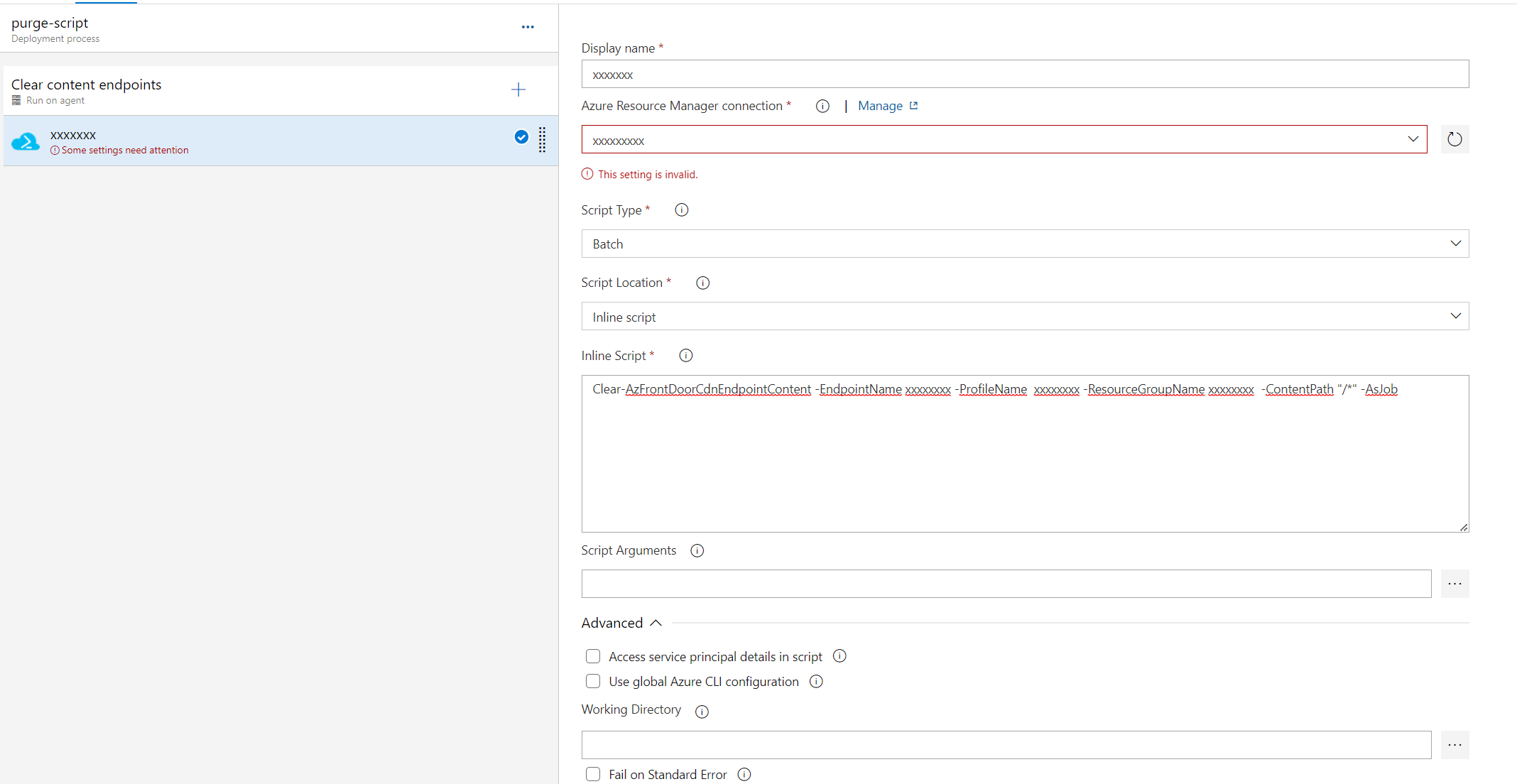Screen dimensions: 1517x784
Task: Open the Script Location dropdown
Action: pos(1024,317)
